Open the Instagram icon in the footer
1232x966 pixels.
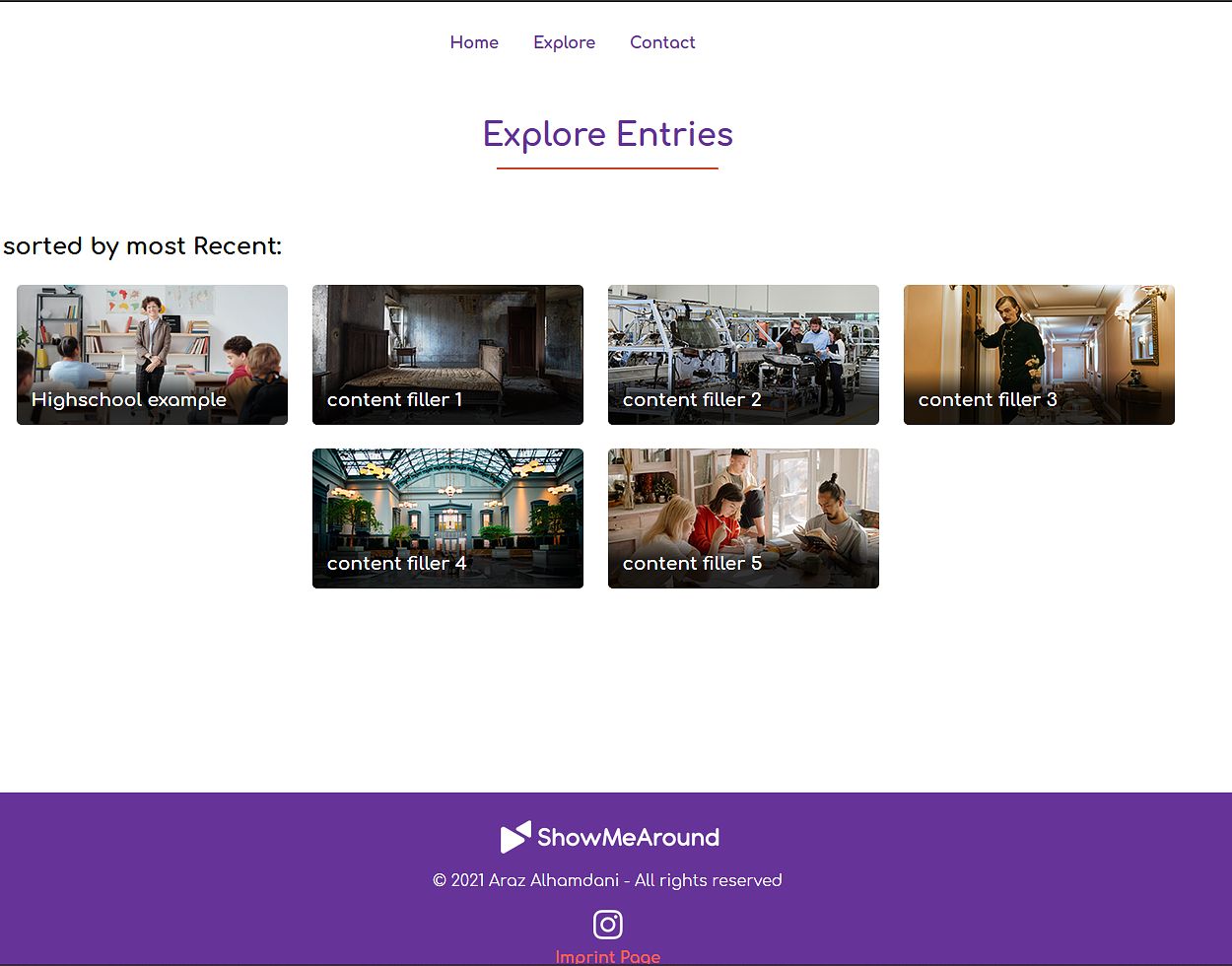point(607,925)
